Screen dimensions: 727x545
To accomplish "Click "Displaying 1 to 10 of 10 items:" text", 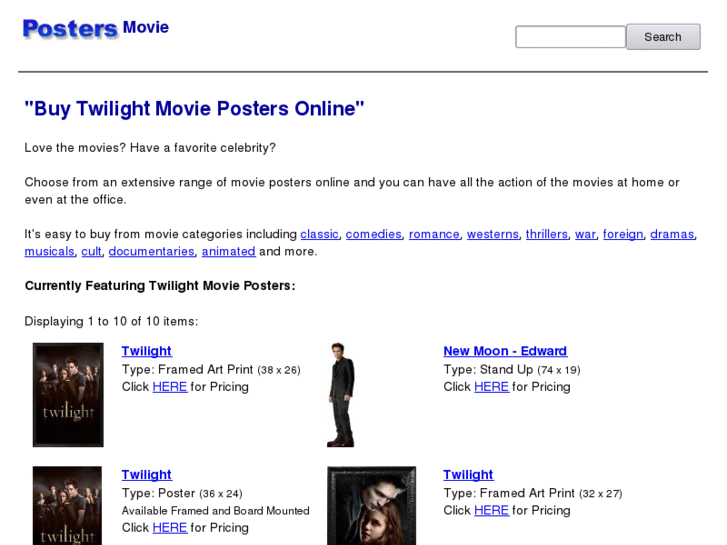I will (111, 321).
